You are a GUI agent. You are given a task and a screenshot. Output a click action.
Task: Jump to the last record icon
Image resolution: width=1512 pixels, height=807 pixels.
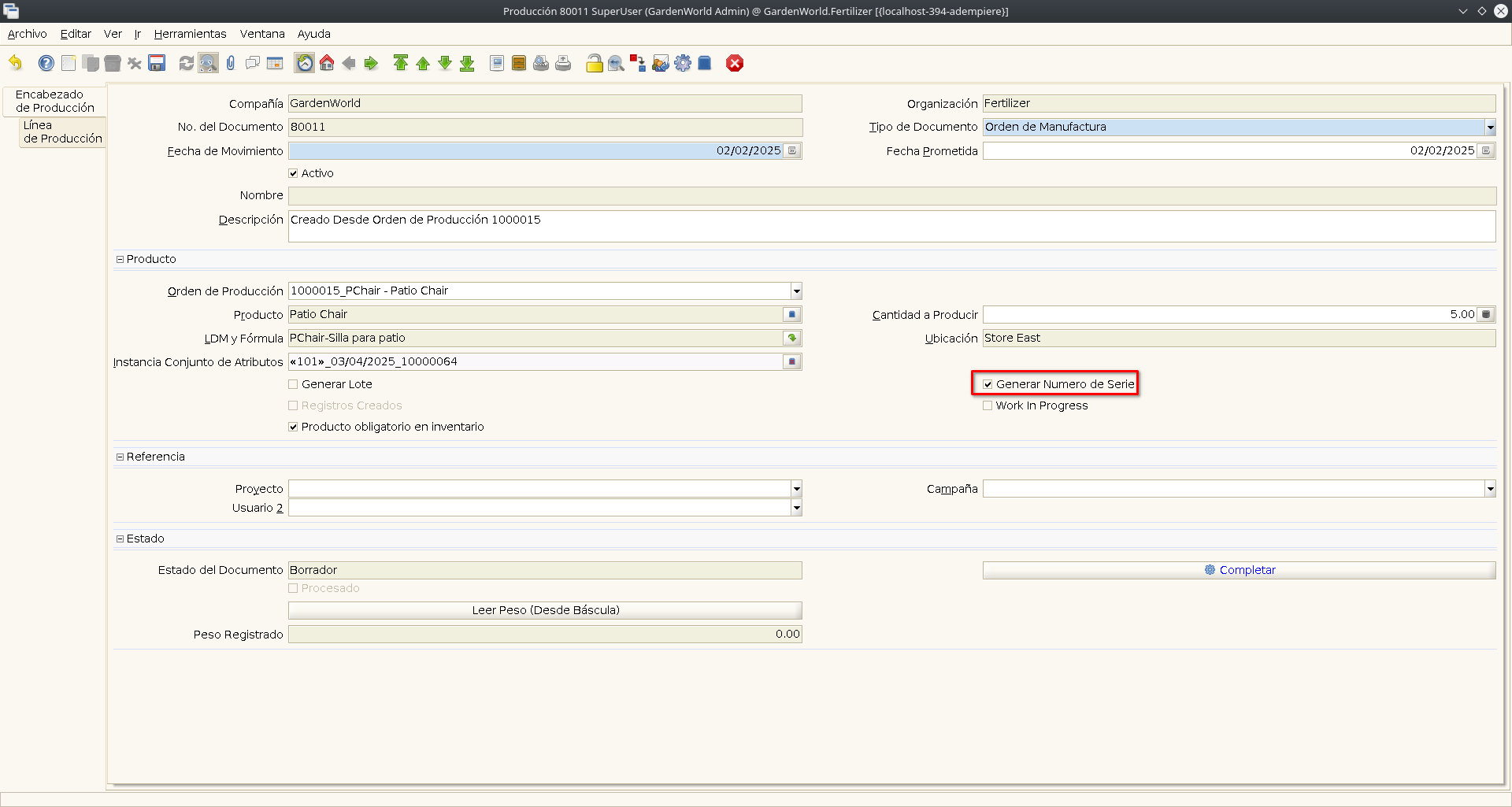tap(467, 63)
